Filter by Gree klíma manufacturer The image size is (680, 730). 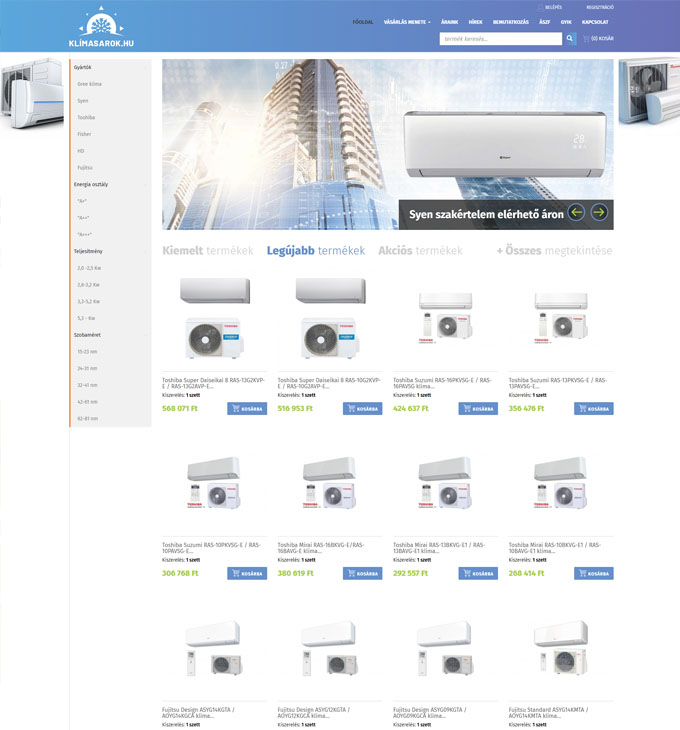pyautogui.click(x=89, y=84)
